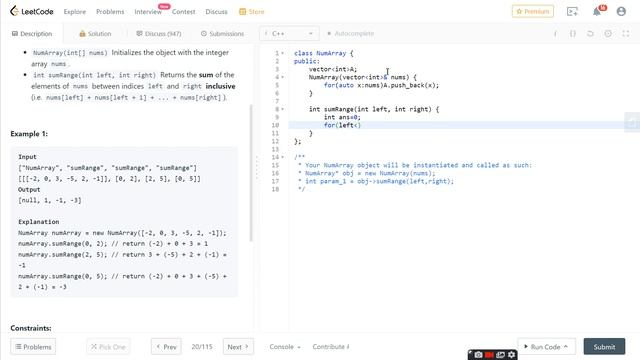The width and height of the screenshot is (640, 360).
Task: Click the red recording stop button
Action: click(x=489, y=355)
